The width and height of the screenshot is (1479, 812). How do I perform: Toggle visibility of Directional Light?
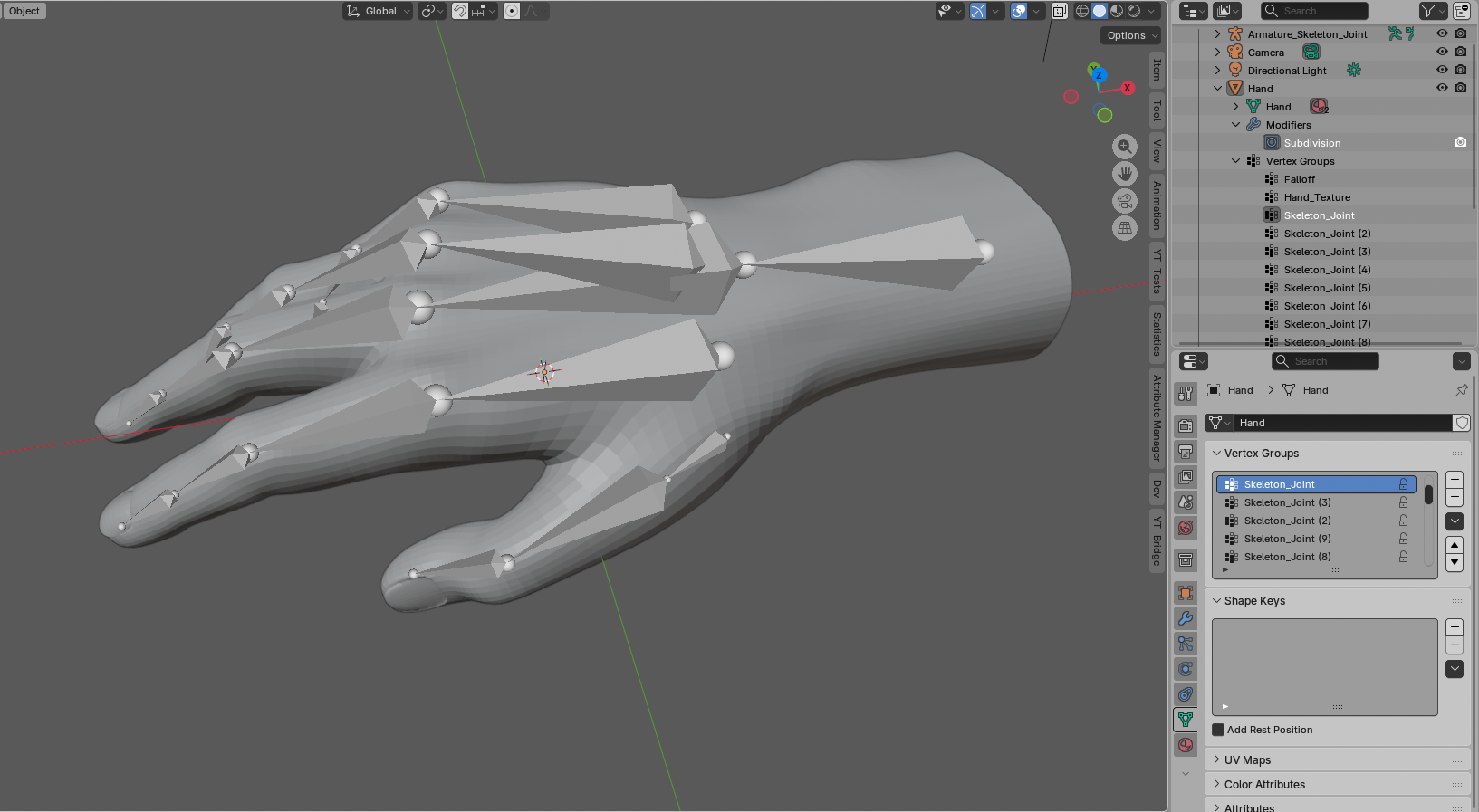(x=1442, y=70)
